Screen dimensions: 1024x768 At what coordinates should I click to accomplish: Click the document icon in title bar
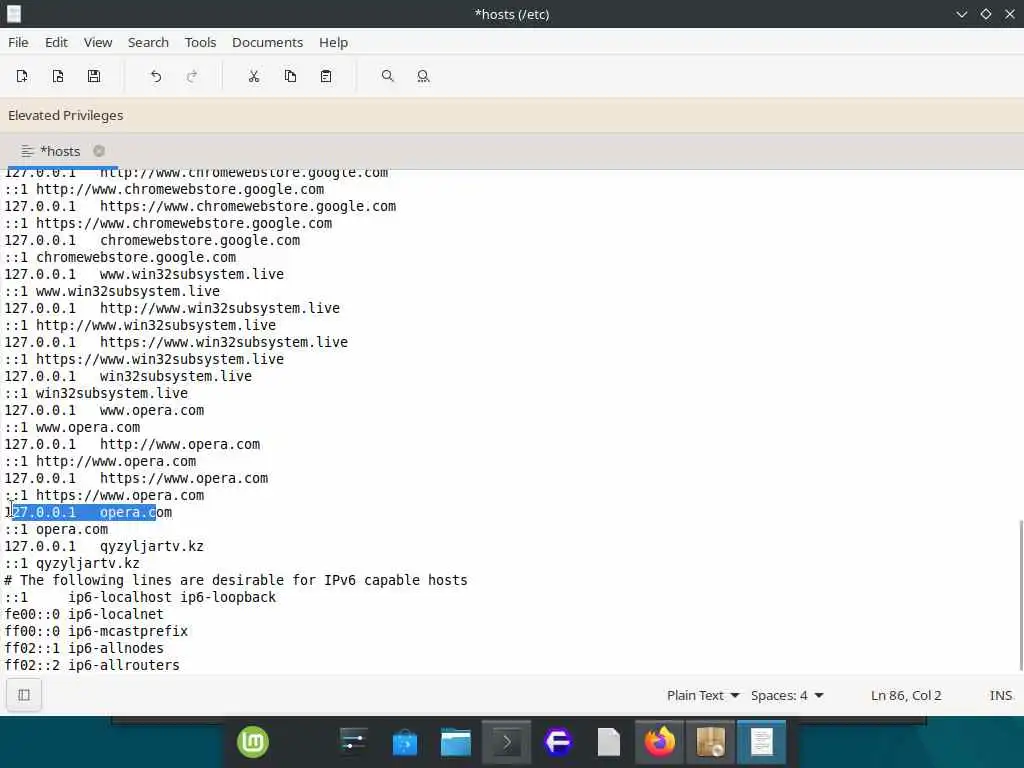pyautogui.click(x=14, y=14)
